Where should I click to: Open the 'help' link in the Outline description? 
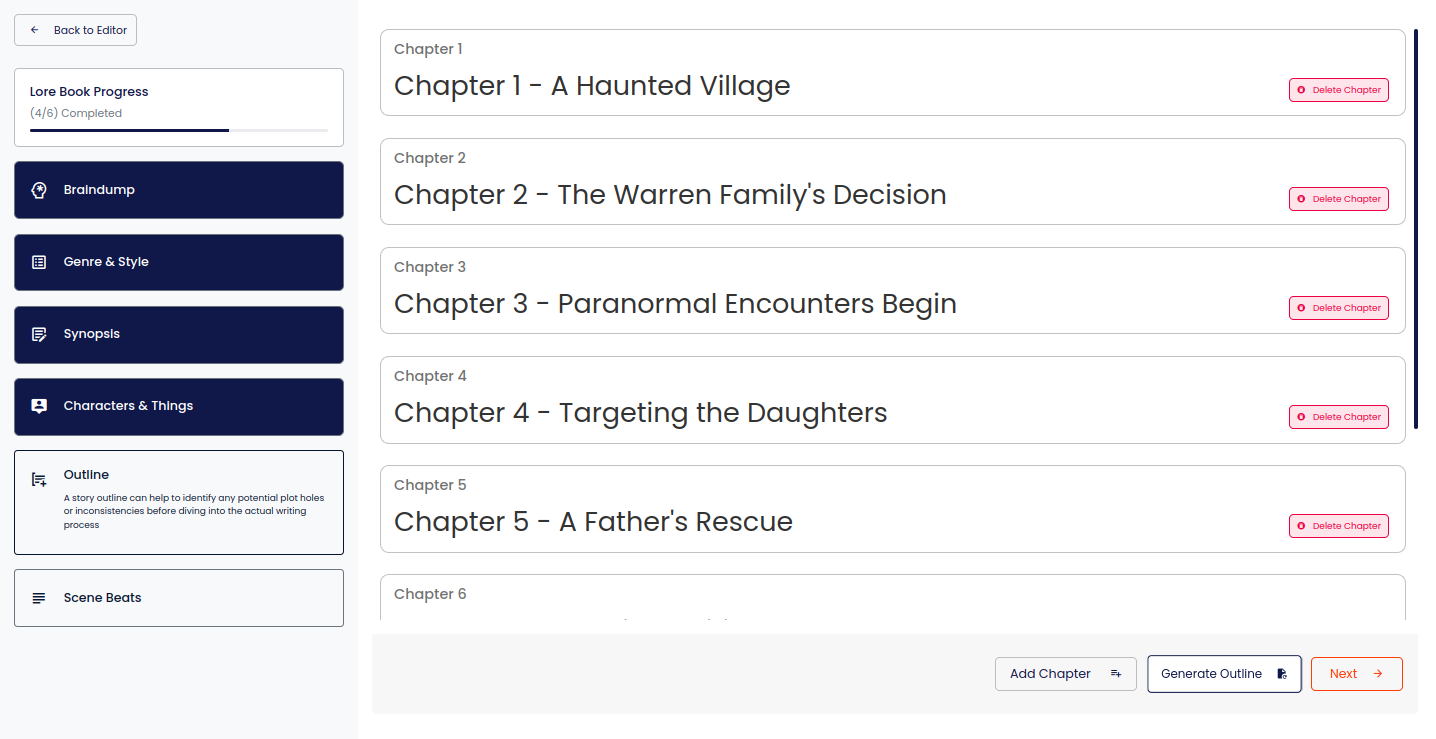tap(157, 498)
